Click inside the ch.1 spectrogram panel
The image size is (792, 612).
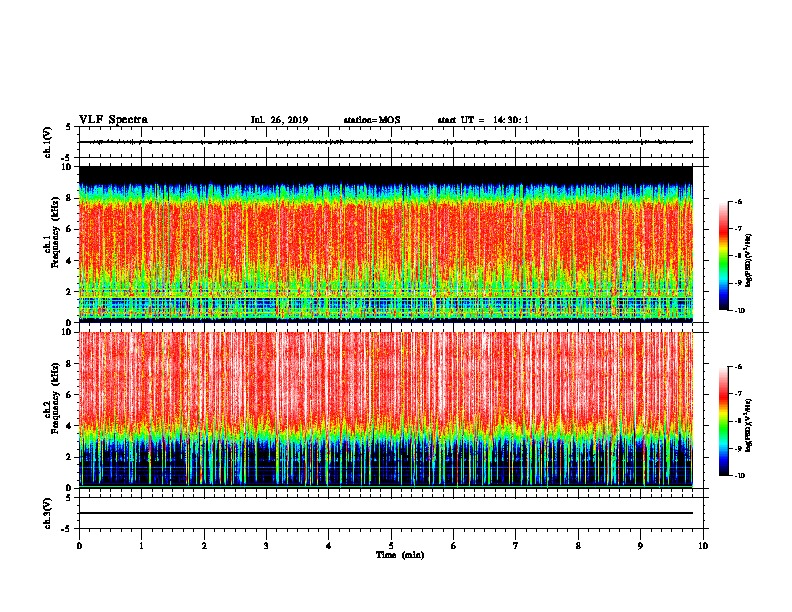385,244
